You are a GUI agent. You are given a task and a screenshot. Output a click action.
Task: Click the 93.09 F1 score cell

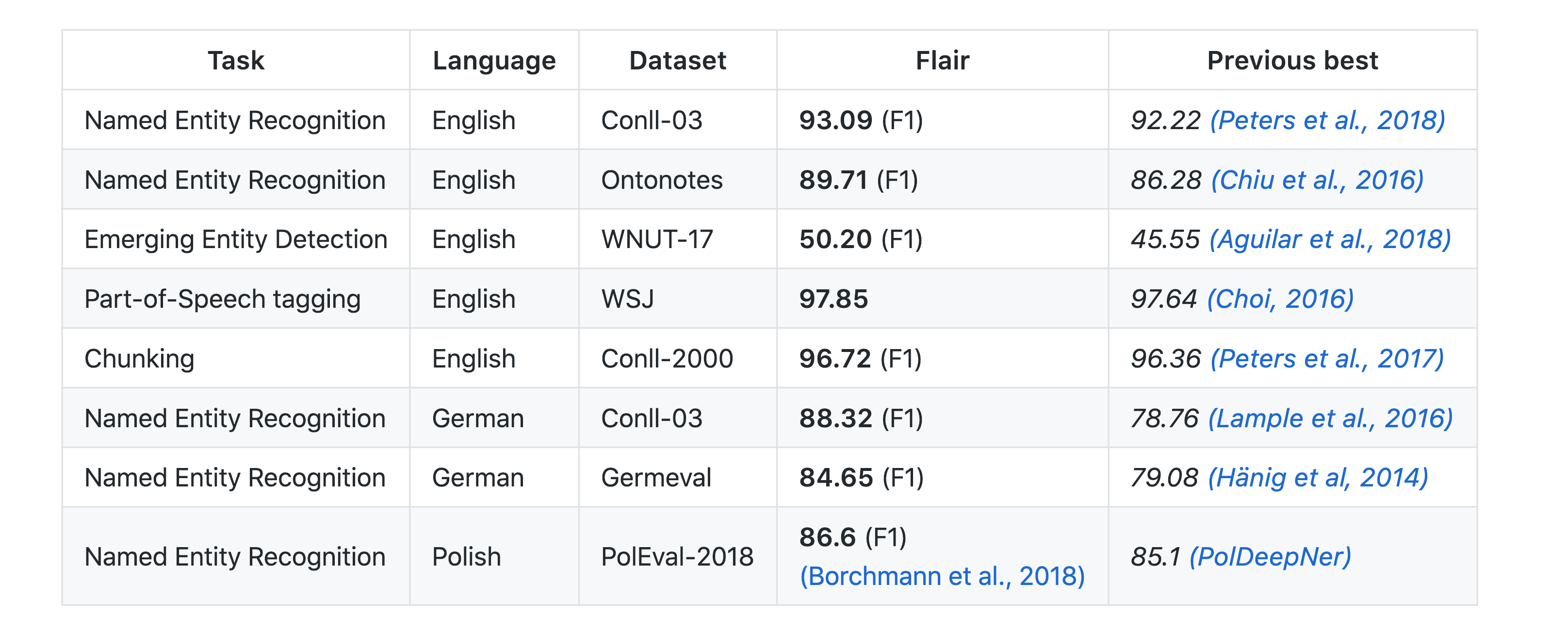pos(861,120)
